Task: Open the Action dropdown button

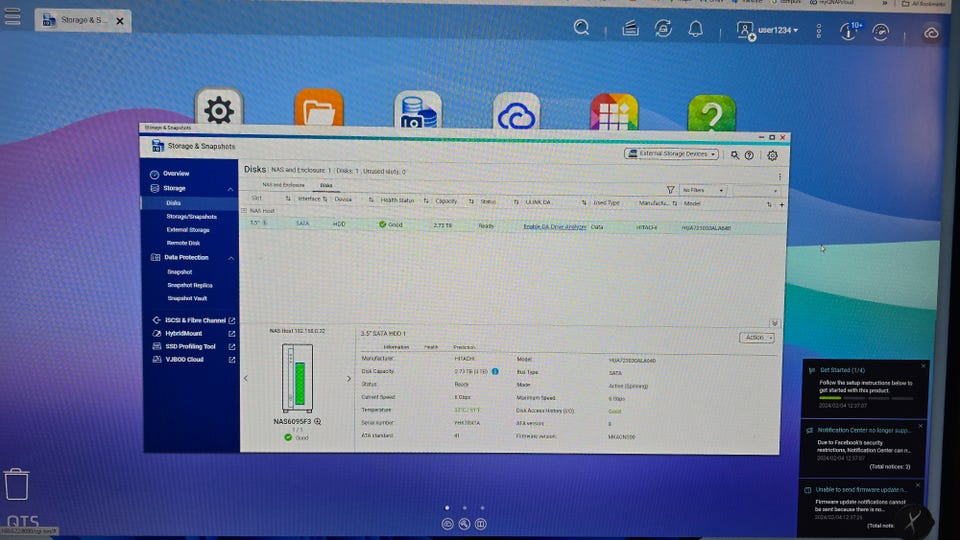Action: (757, 337)
